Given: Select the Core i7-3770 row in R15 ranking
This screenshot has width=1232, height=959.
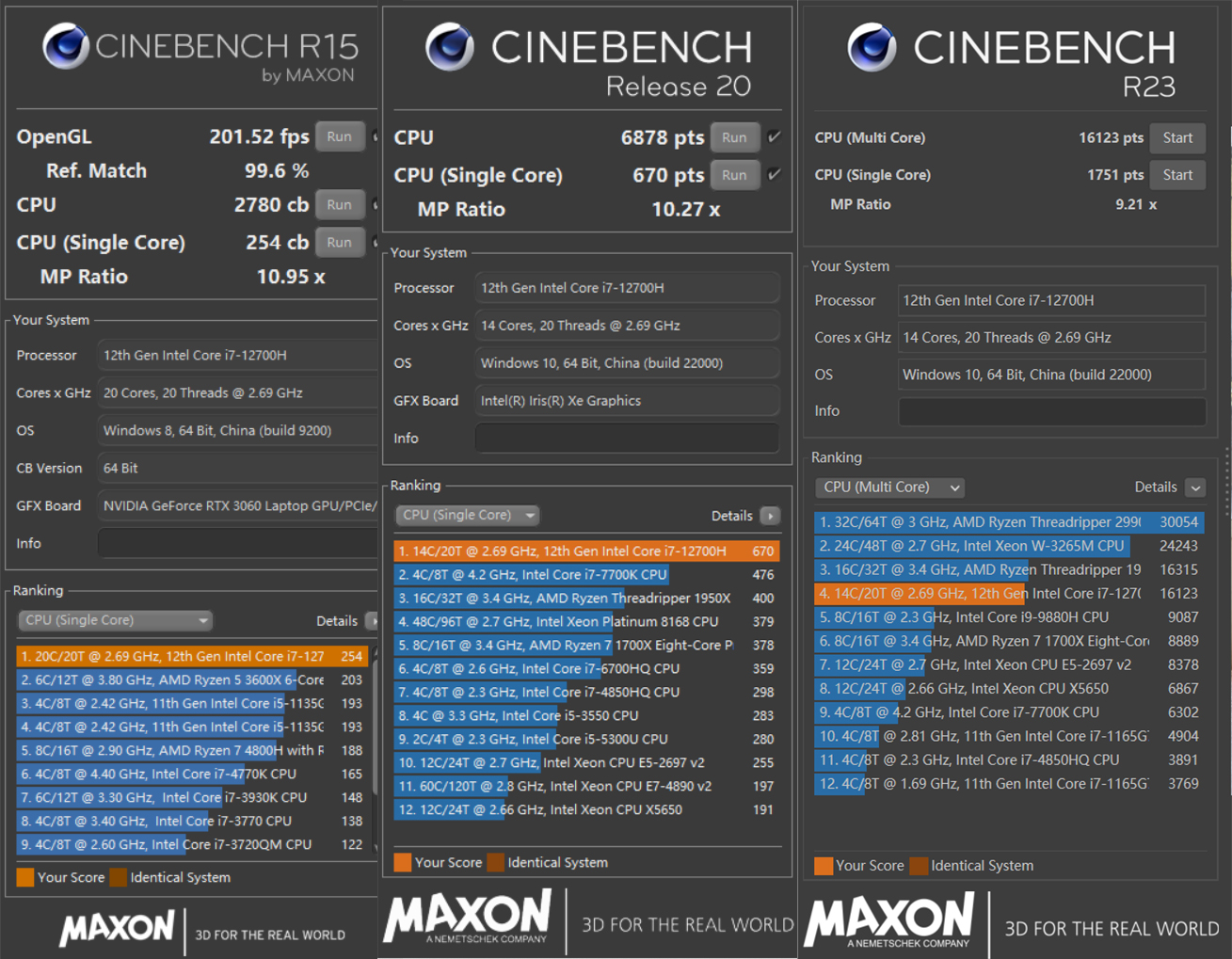Looking at the screenshot, I should (192, 821).
